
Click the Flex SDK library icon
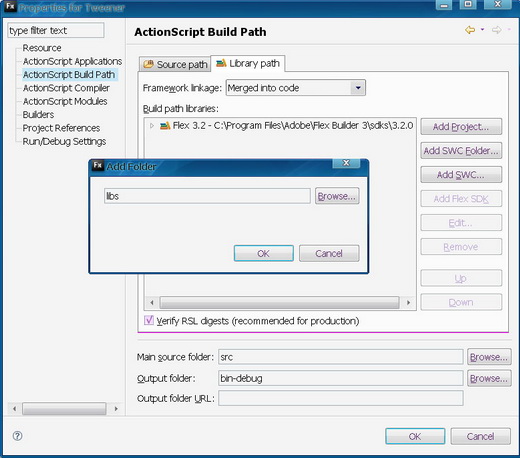(x=165, y=126)
